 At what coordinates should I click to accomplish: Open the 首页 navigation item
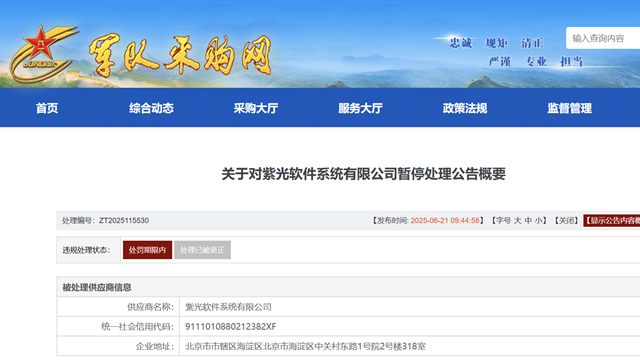point(47,108)
